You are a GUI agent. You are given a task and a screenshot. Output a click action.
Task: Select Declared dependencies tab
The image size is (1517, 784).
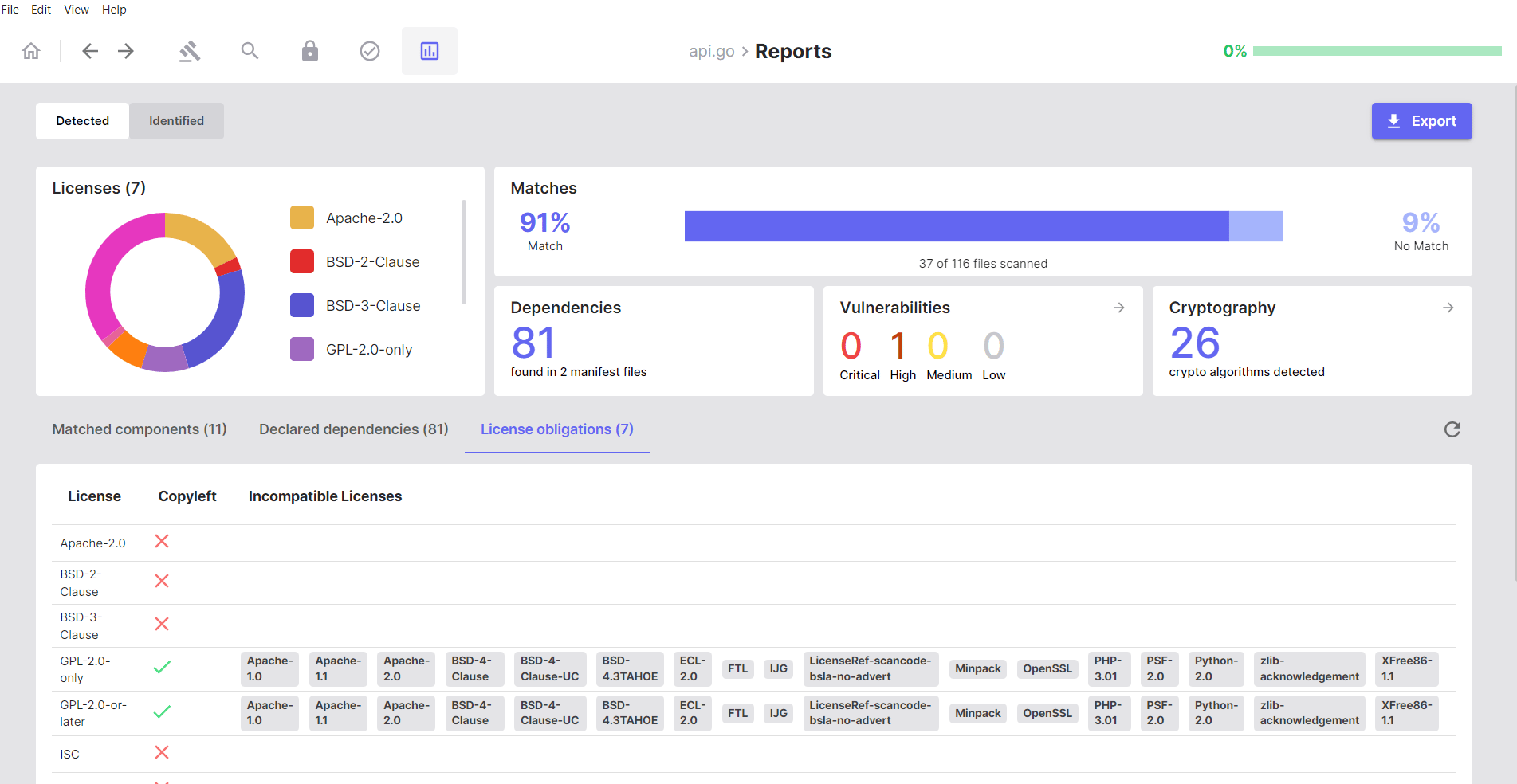pyautogui.click(x=354, y=429)
